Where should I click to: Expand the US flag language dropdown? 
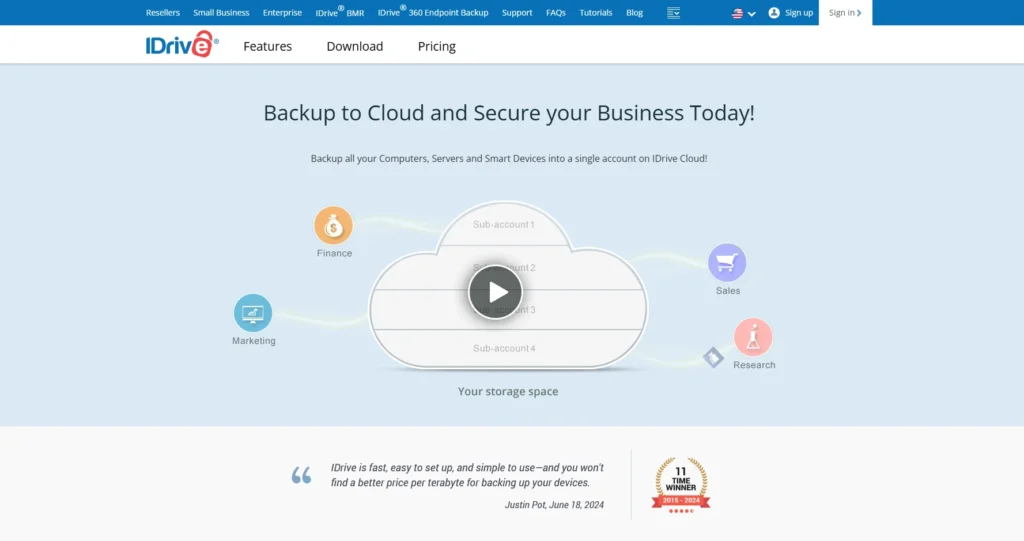coord(743,13)
